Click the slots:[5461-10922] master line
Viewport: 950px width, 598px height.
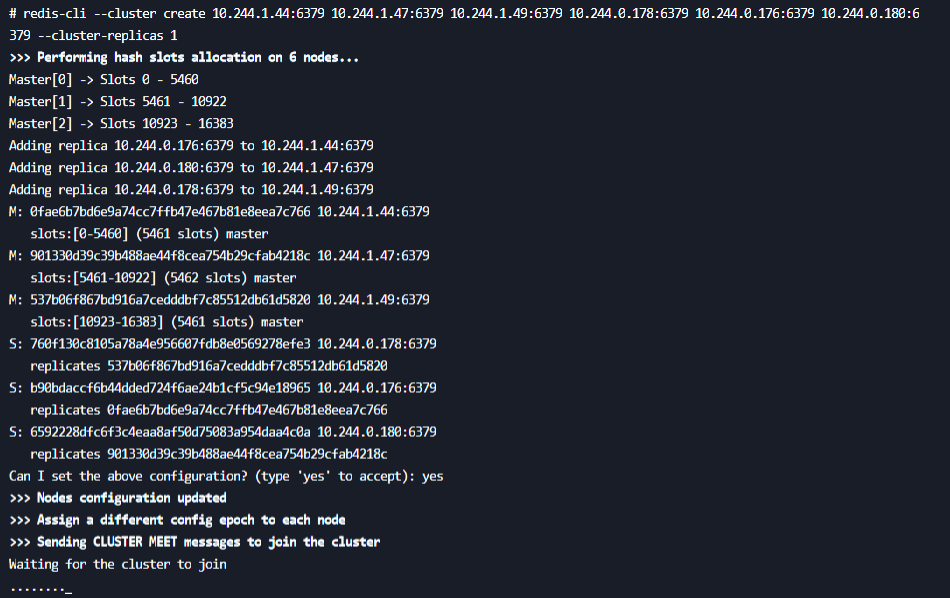[x=163, y=278]
